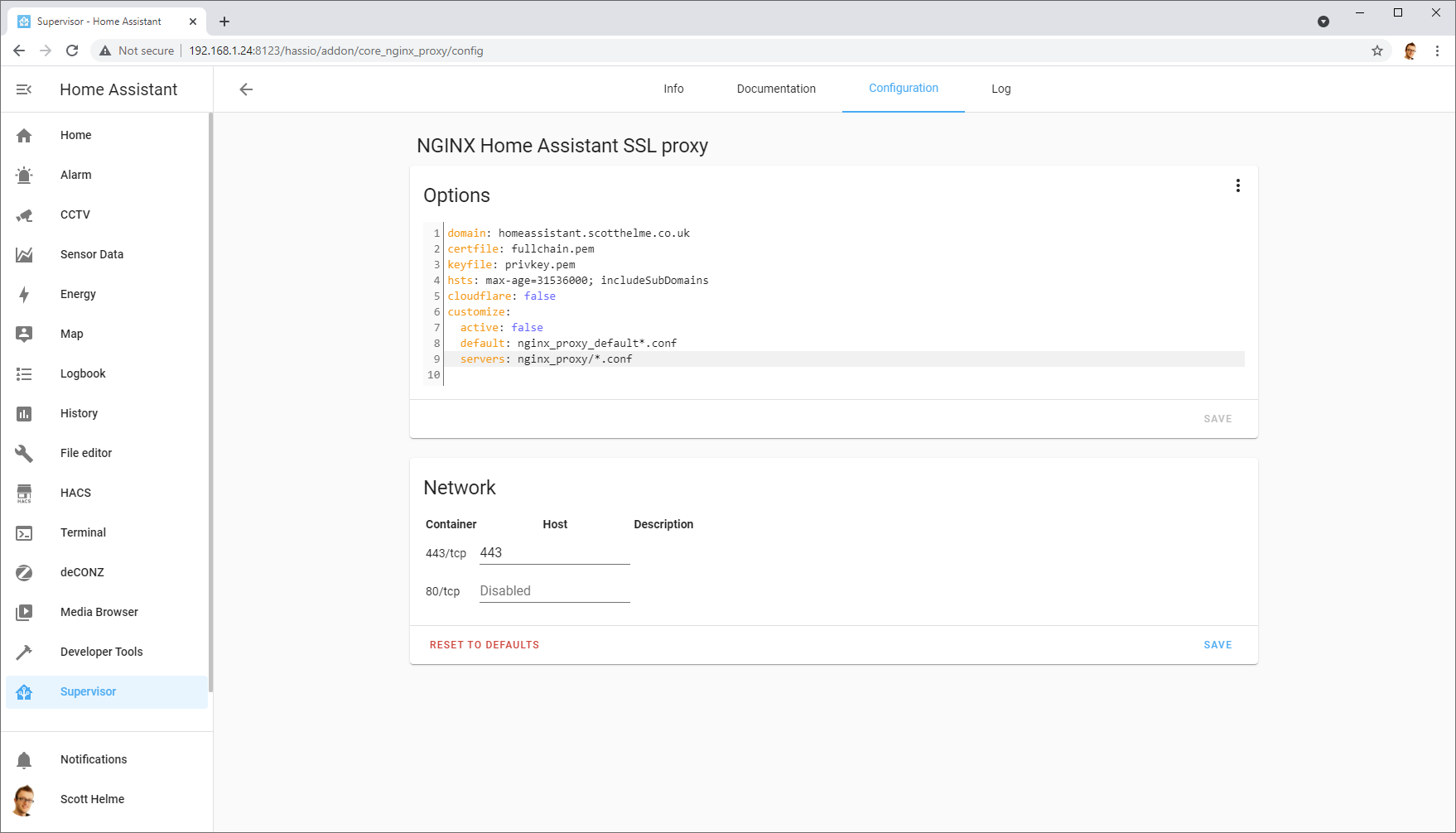Open Chrome's three-dot browser menu

coord(1438,51)
